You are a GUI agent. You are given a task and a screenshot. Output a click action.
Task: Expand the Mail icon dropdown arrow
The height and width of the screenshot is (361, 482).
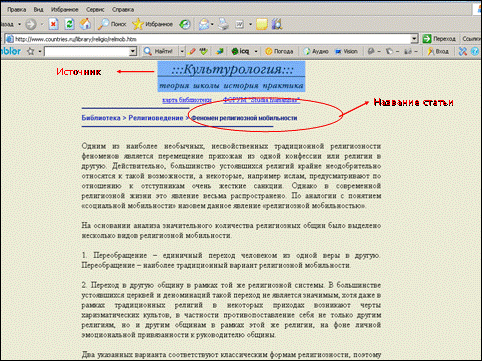click(x=212, y=24)
